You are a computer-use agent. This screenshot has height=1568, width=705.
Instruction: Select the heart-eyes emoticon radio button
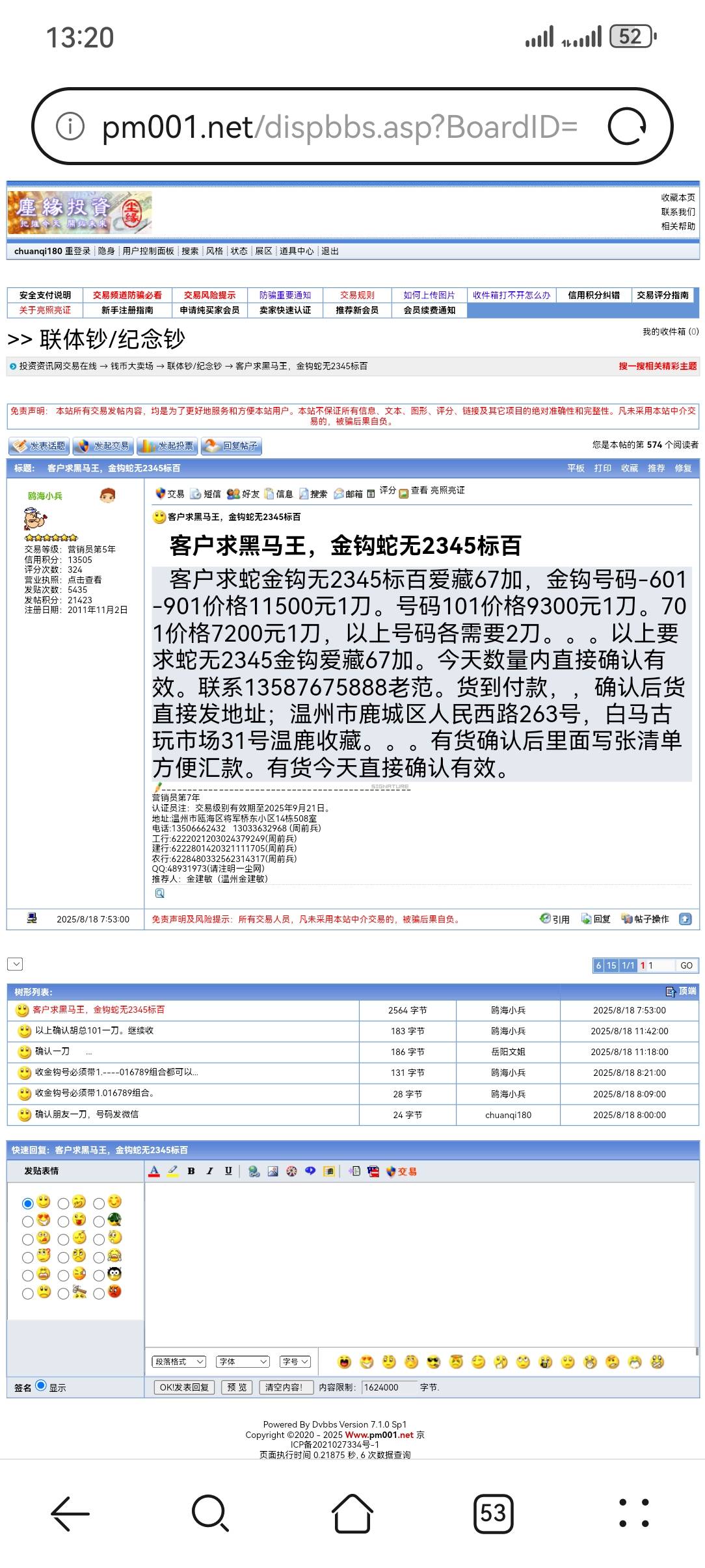pos(28,1222)
